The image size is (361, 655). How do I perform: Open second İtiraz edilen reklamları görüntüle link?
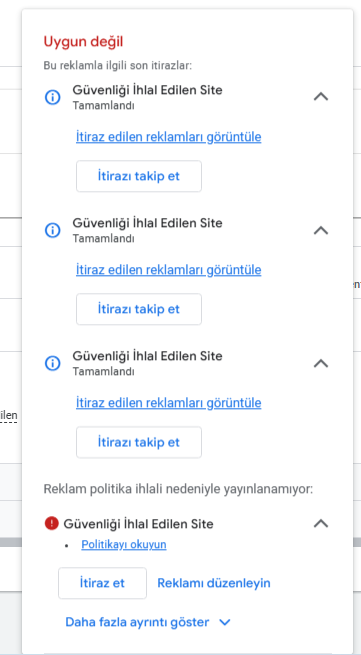[168, 270]
